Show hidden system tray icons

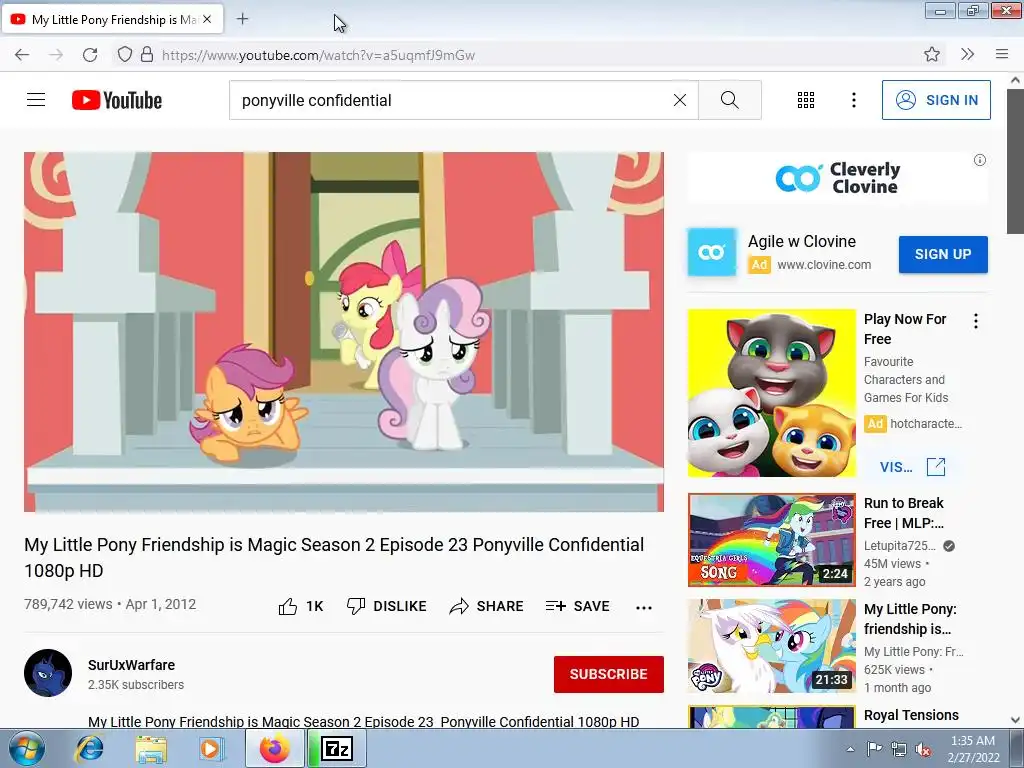coord(850,749)
